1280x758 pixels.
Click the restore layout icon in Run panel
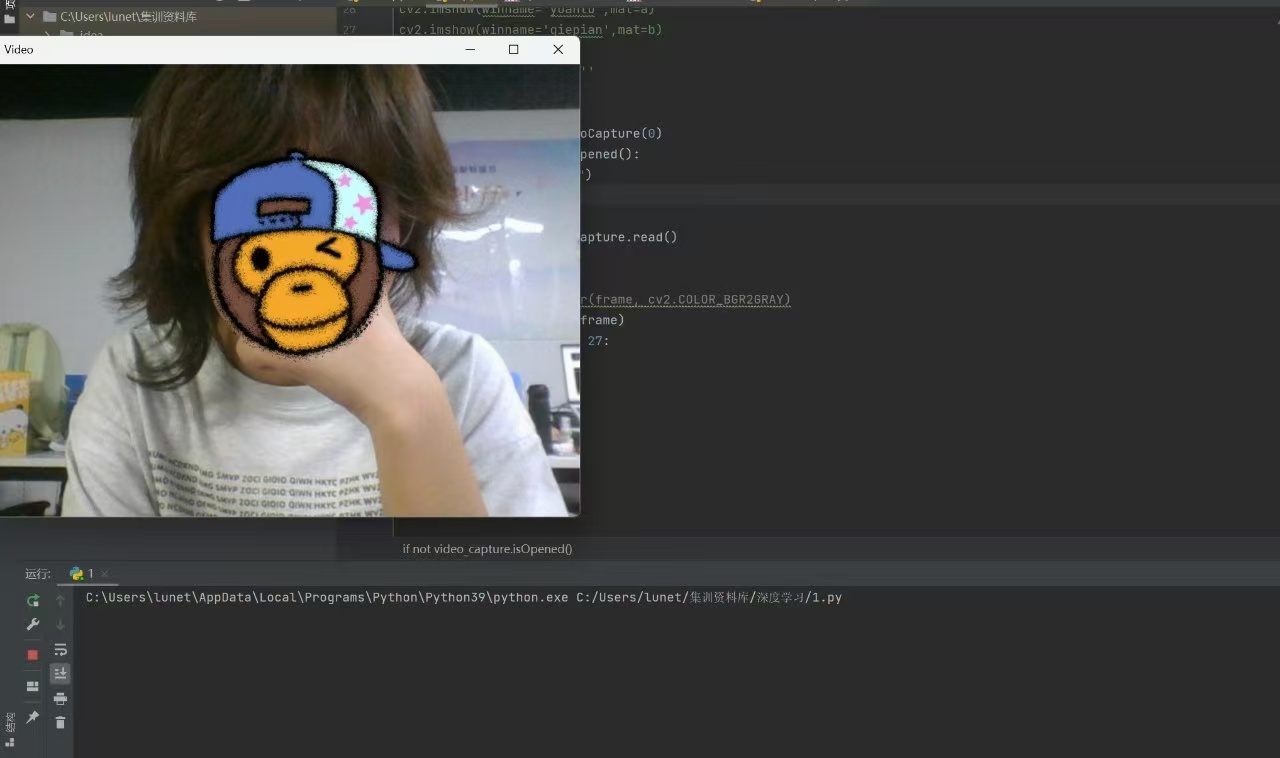pyautogui.click(x=32, y=686)
